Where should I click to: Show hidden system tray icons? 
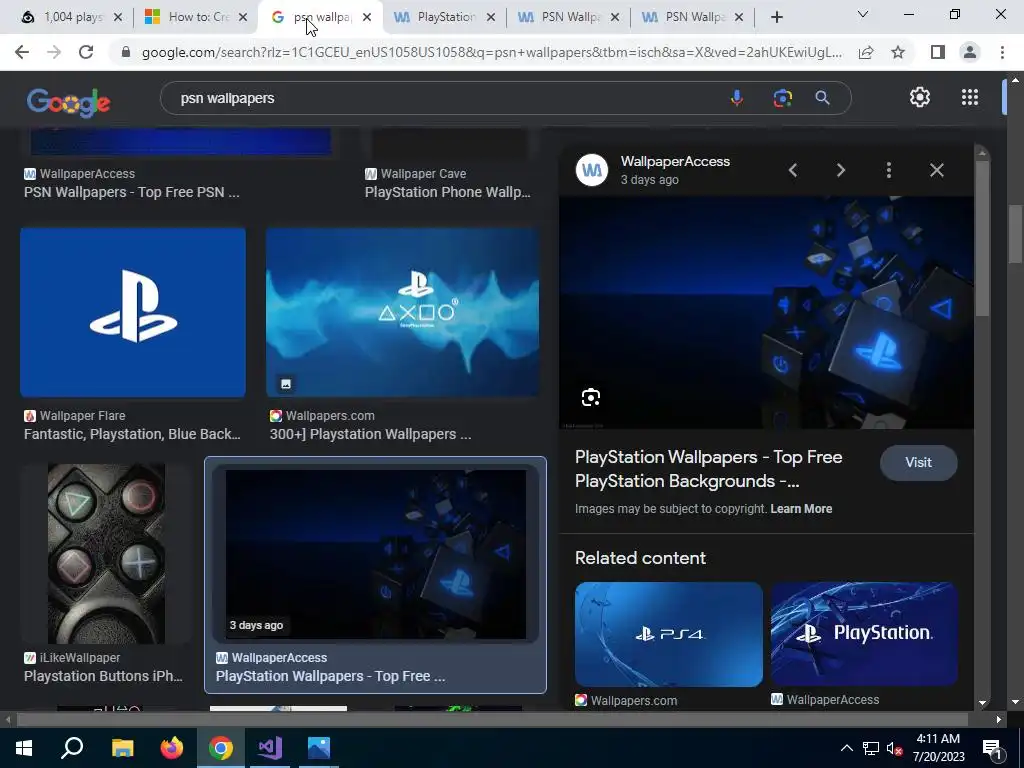[x=846, y=748]
